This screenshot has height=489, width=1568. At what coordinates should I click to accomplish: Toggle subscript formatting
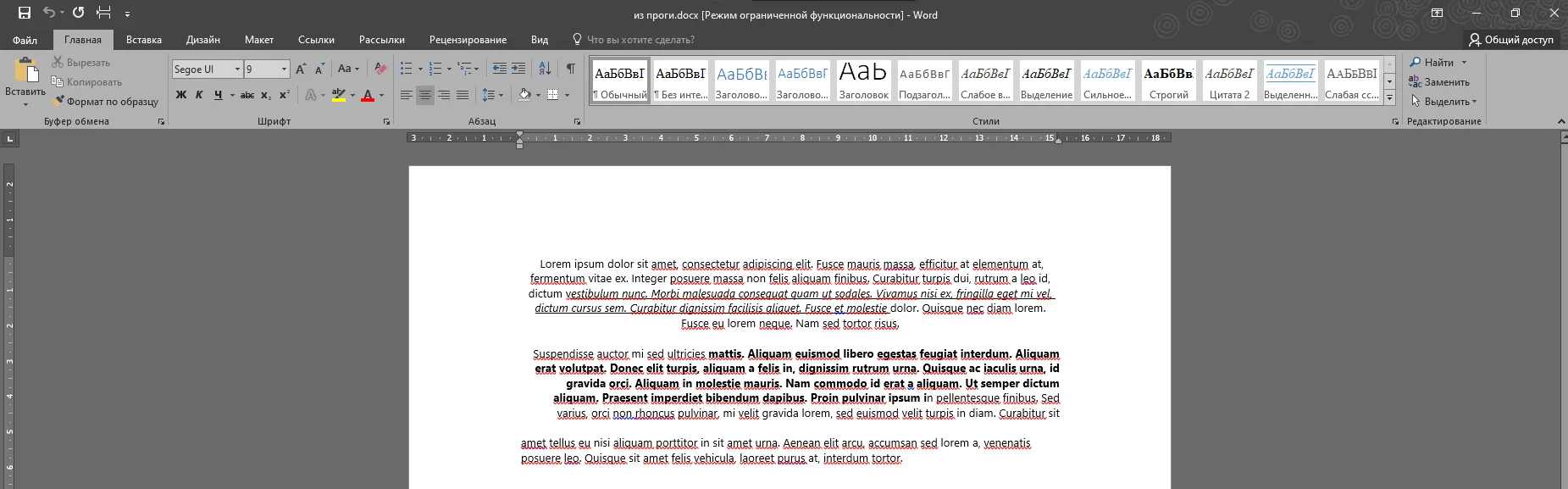266,95
